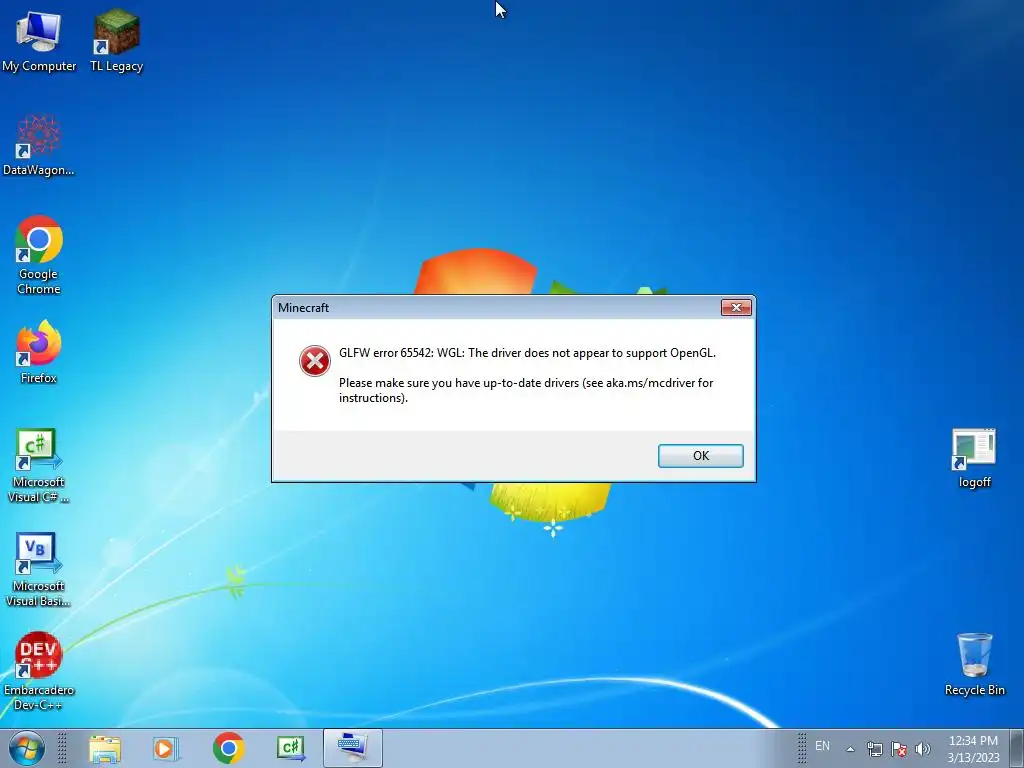Open Visual C# from the taskbar
The height and width of the screenshot is (768, 1024).
291,748
